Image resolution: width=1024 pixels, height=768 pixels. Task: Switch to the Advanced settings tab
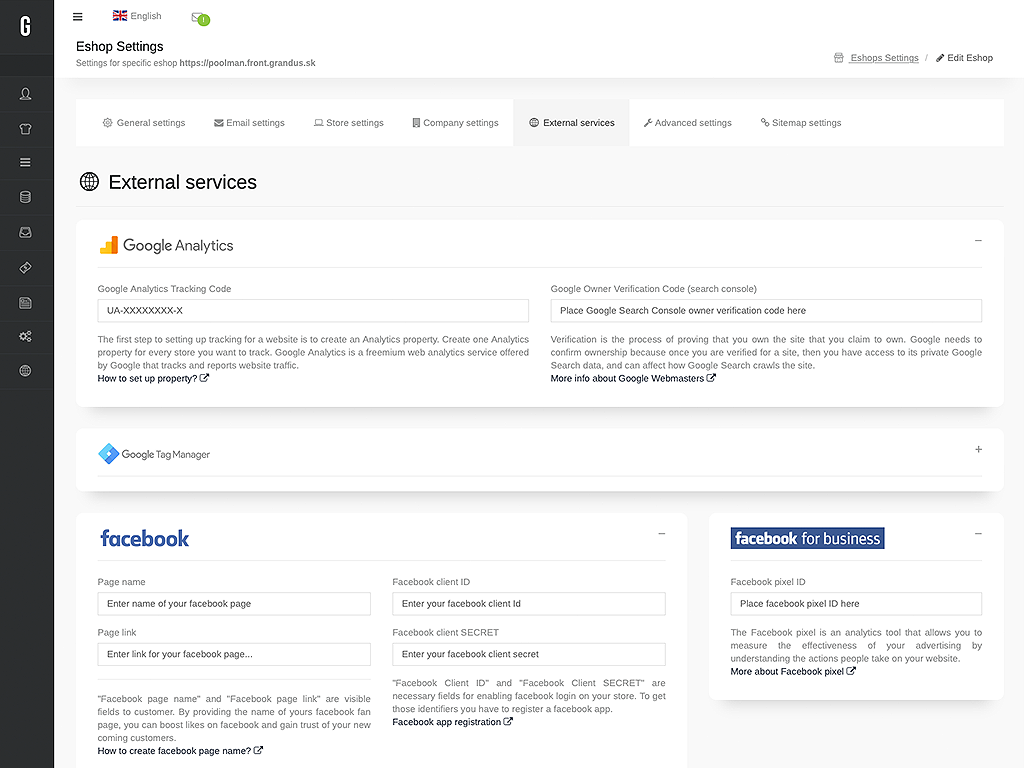pyautogui.click(x=687, y=123)
